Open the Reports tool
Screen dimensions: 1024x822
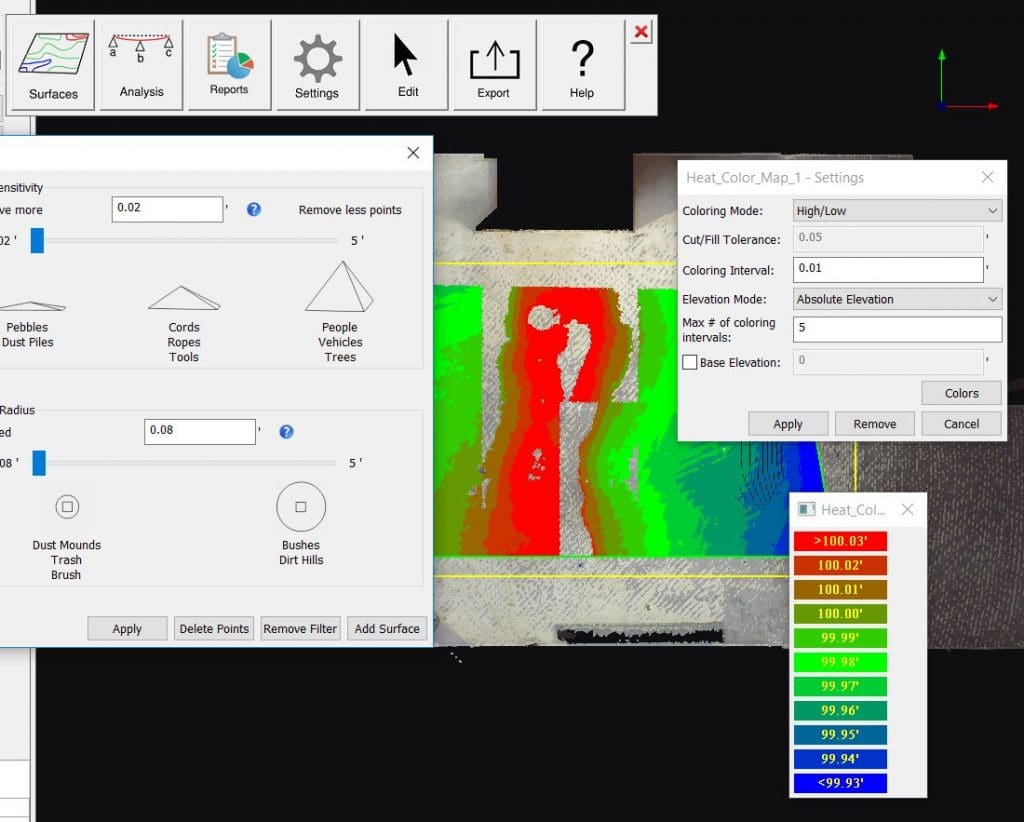click(229, 65)
